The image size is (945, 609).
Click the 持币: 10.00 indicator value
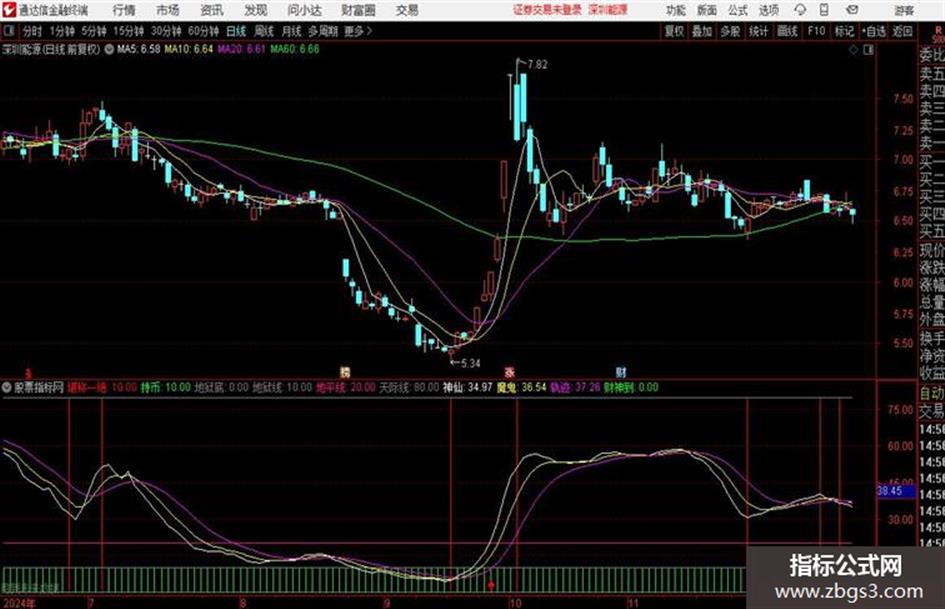click(165, 388)
